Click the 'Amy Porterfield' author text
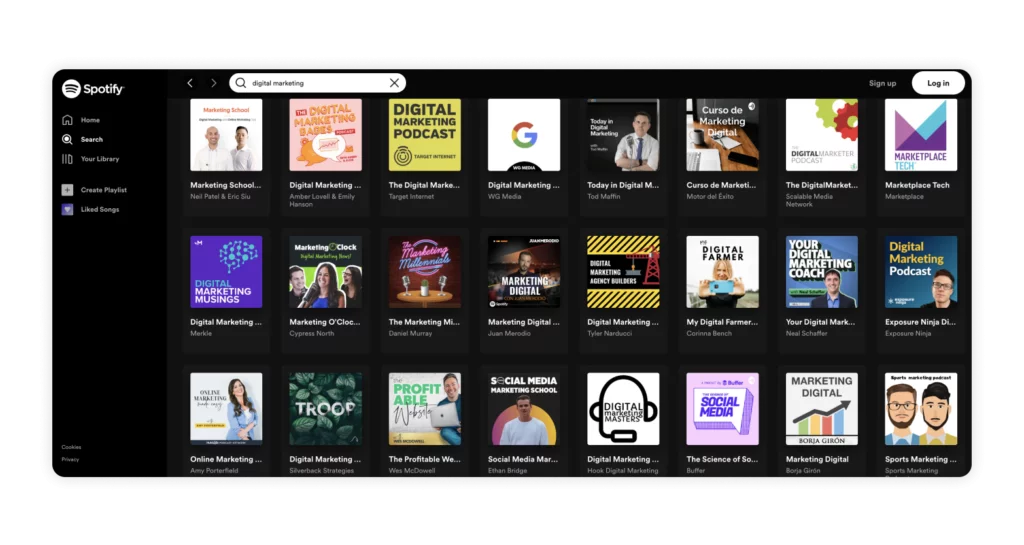The height and width of the screenshot is (545, 1024). click(x=214, y=471)
